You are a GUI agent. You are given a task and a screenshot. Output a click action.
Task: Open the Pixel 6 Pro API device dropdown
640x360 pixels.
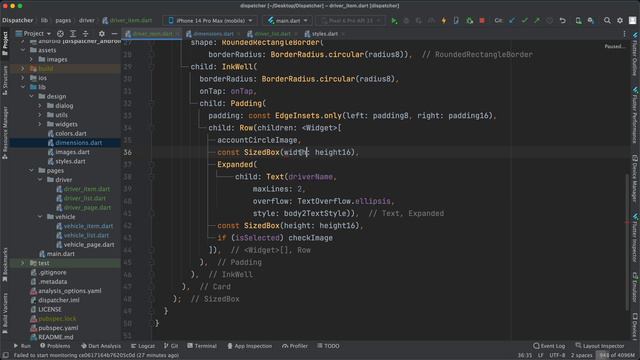(x=351, y=20)
